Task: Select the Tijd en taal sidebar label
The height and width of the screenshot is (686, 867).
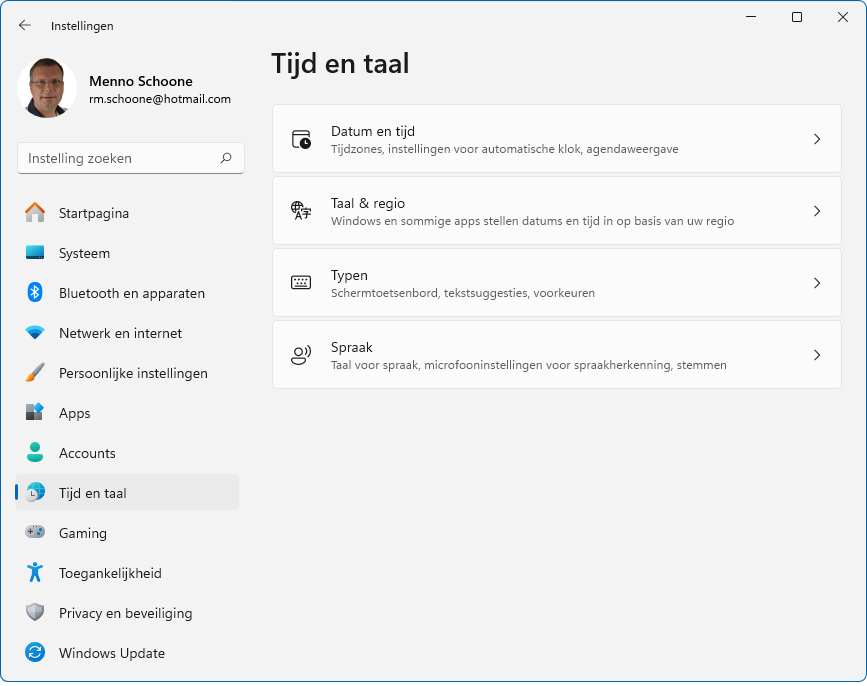Action: 93,493
